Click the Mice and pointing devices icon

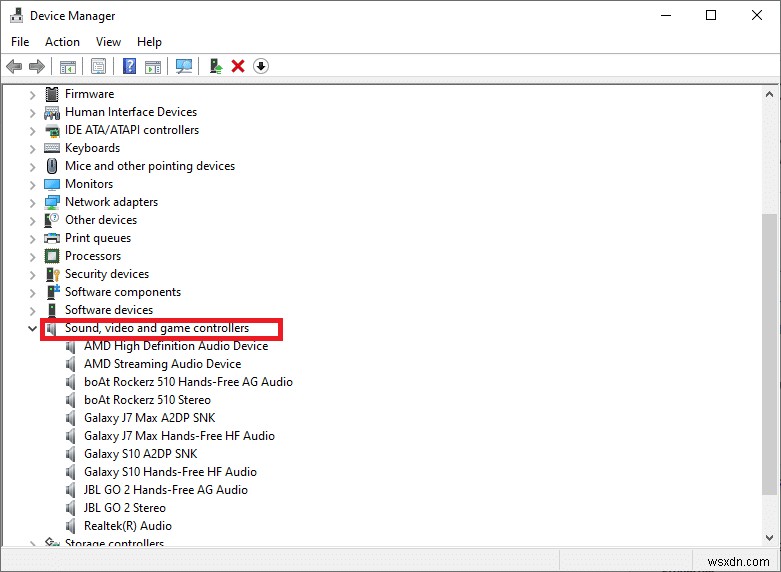(52, 166)
